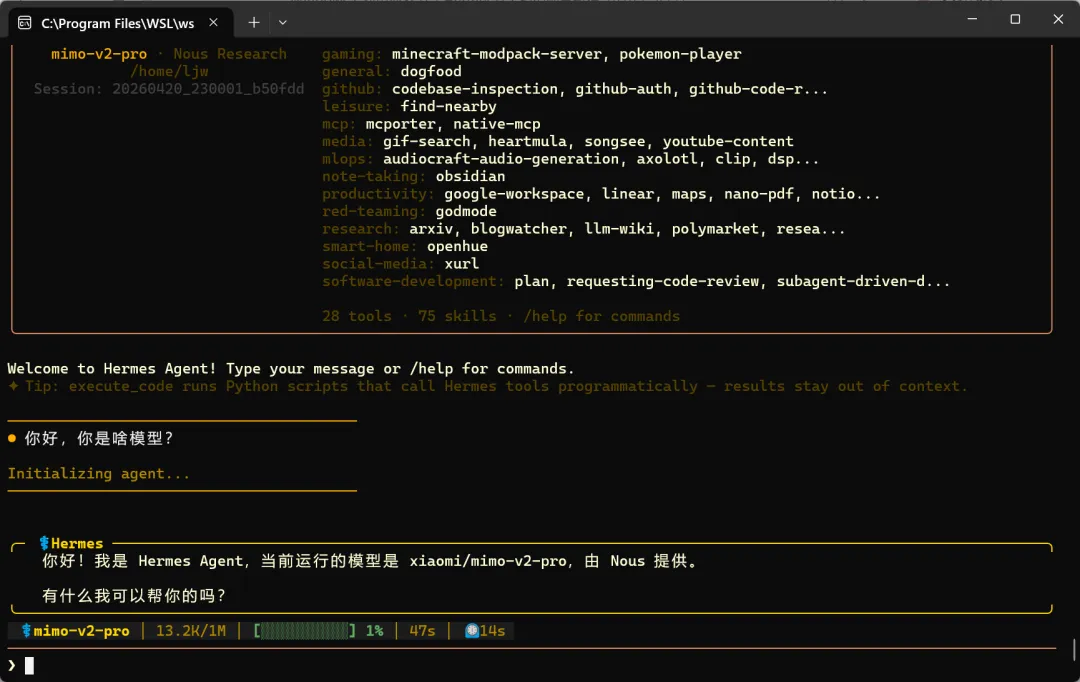Image resolution: width=1080 pixels, height=682 pixels.
Task: Click the linear skill
Action: (627, 194)
